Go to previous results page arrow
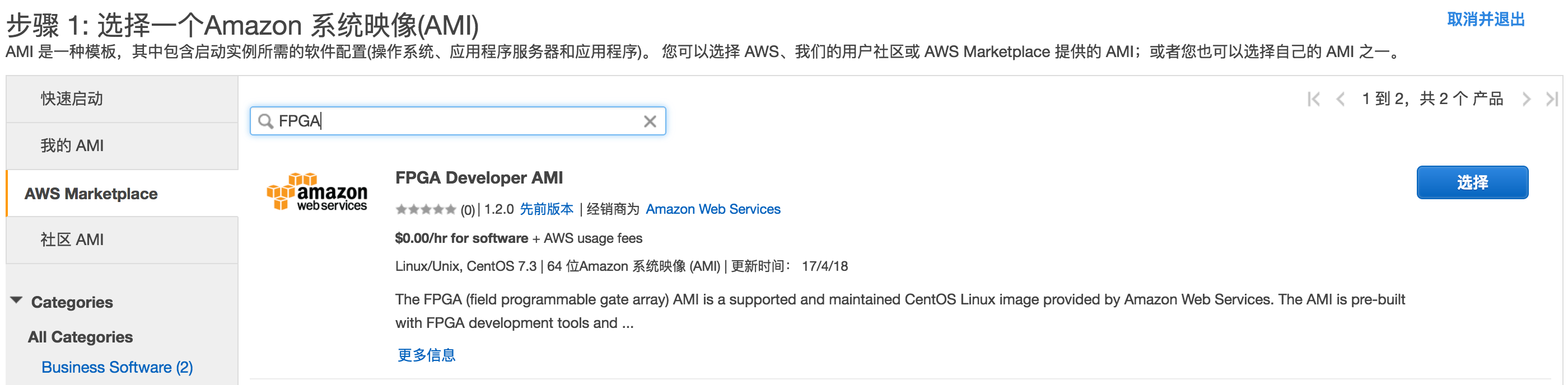Screen dimensions: 1568x385 1340,99
